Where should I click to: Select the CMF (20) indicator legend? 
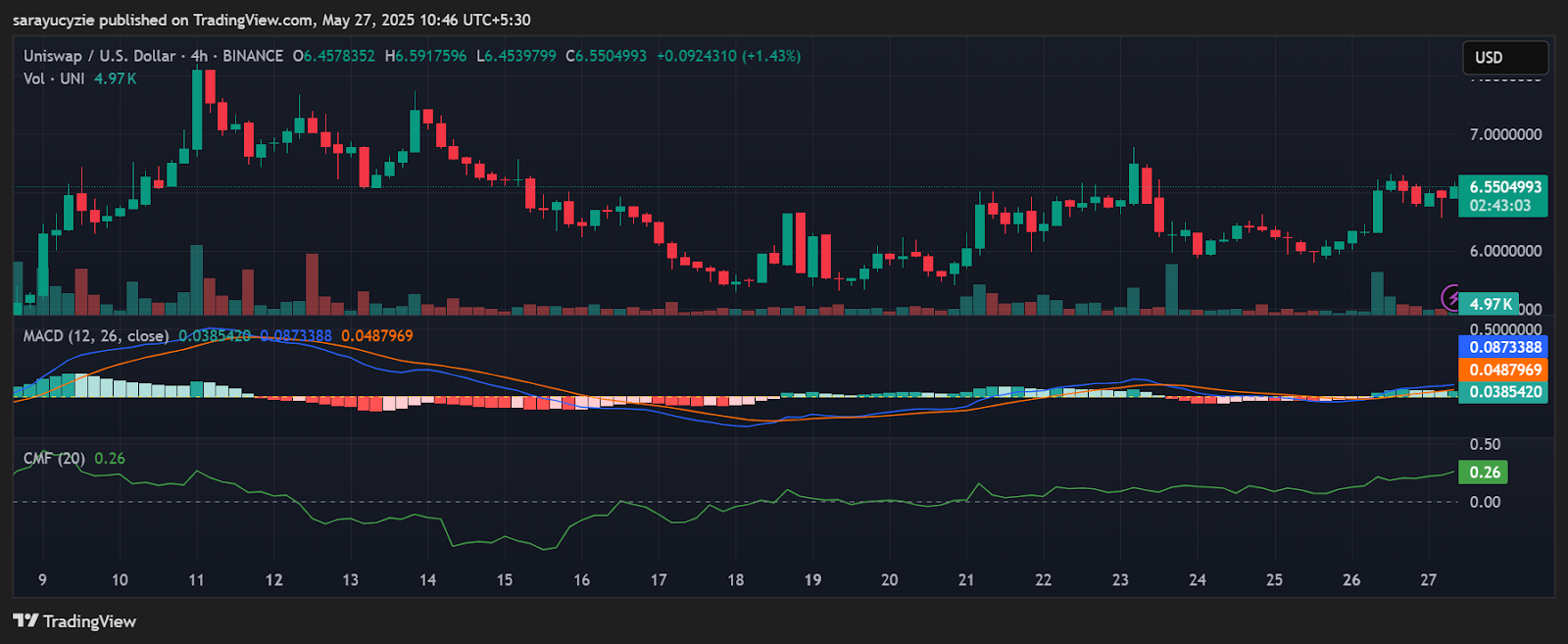coord(55,459)
